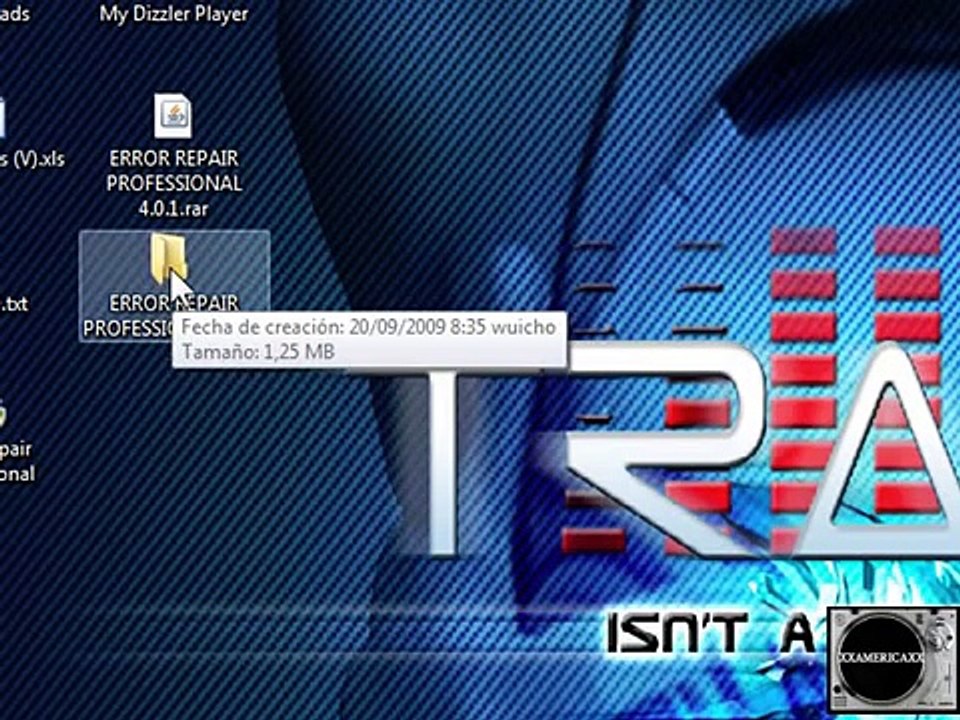Click the ERROR REPAIR PROFESSIONAL 4.0.1.rar file name

(174, 183)
